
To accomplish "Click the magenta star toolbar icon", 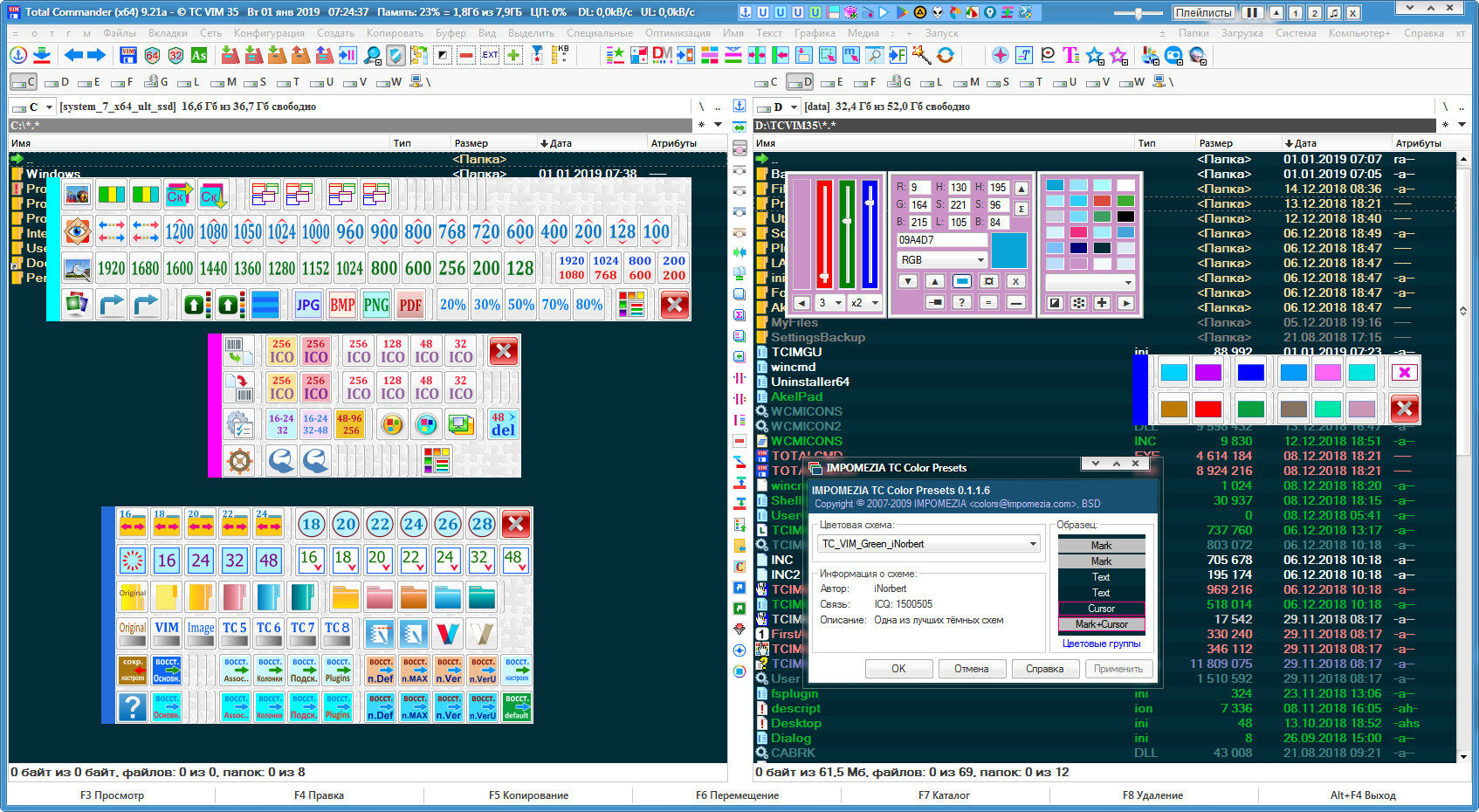I will (1118, 55).
